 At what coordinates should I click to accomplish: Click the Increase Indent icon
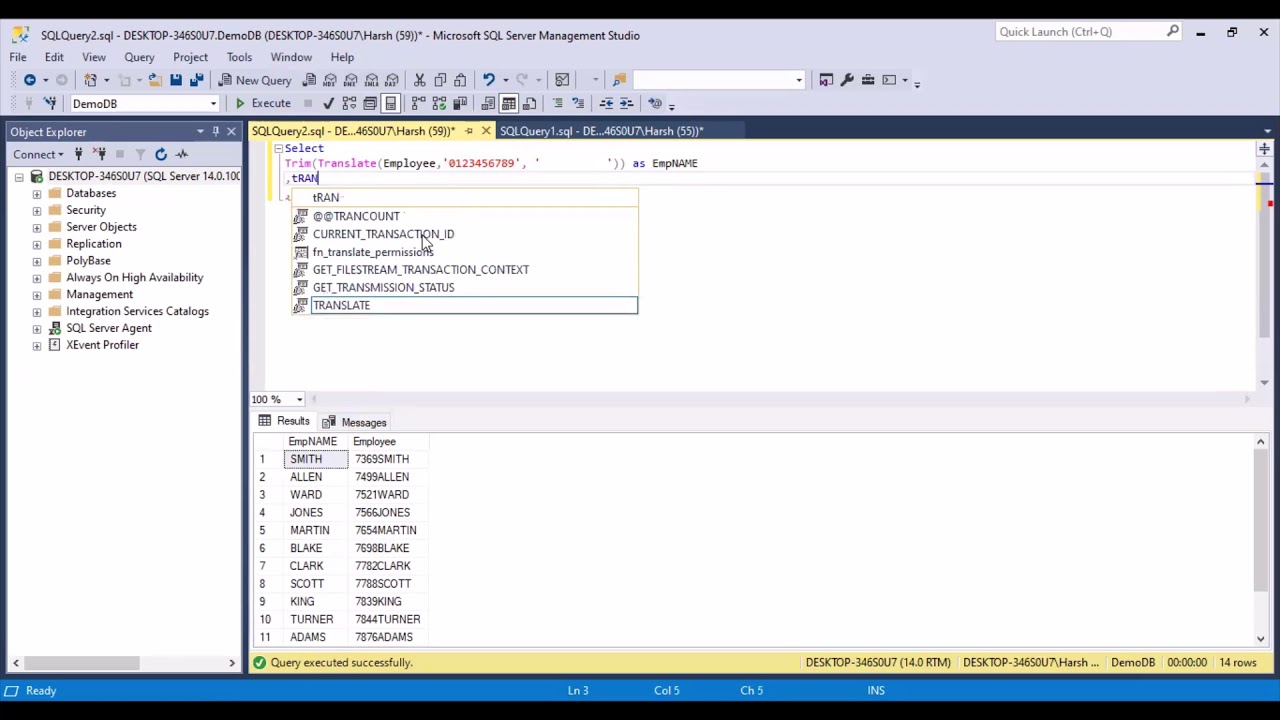click(626, 103)
